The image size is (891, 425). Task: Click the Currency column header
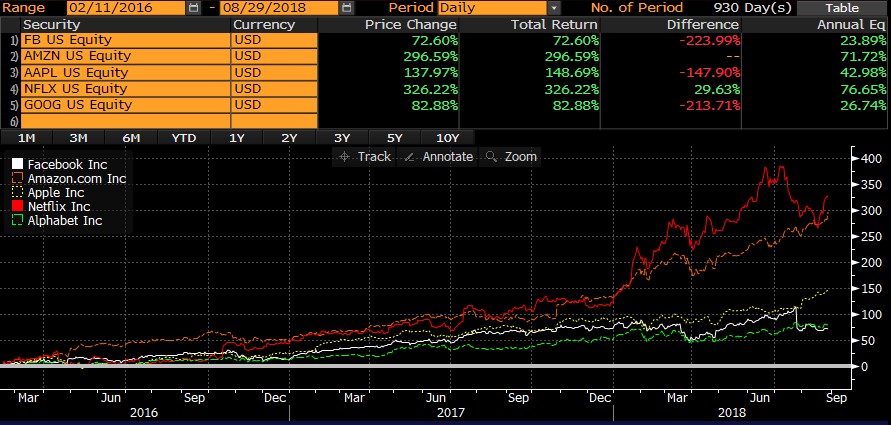click(x=264, y=25)
